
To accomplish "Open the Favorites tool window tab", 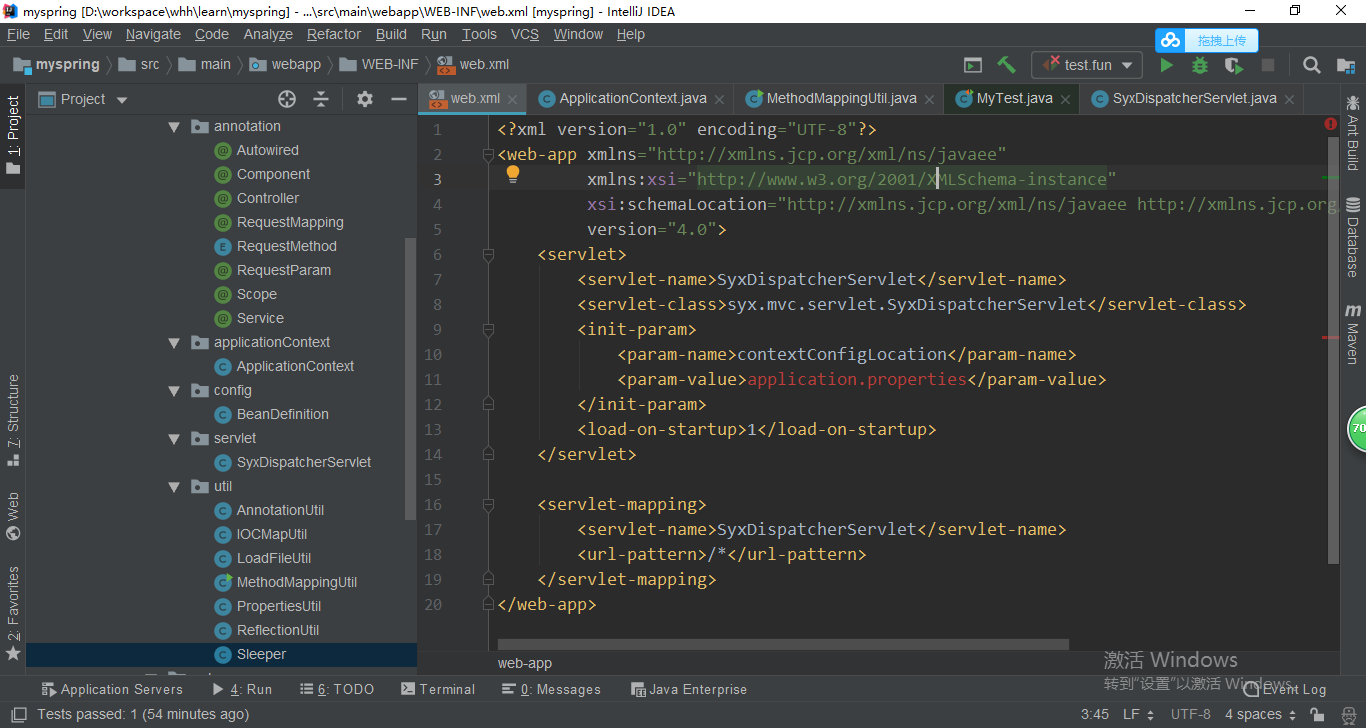I will (x=13, y=613).
